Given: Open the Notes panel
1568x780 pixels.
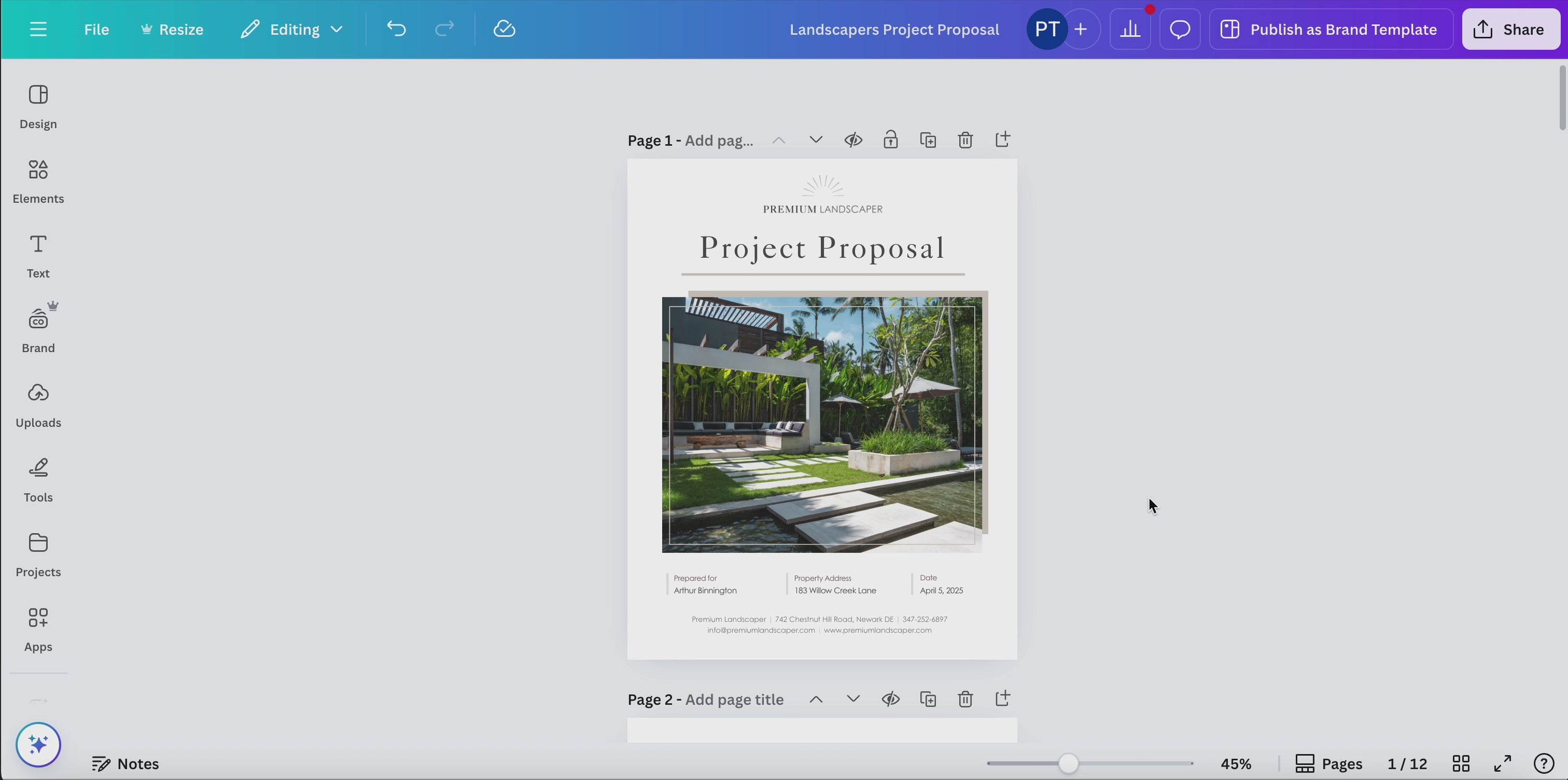Looking at the screenshot, I should (x=125, y=764).
